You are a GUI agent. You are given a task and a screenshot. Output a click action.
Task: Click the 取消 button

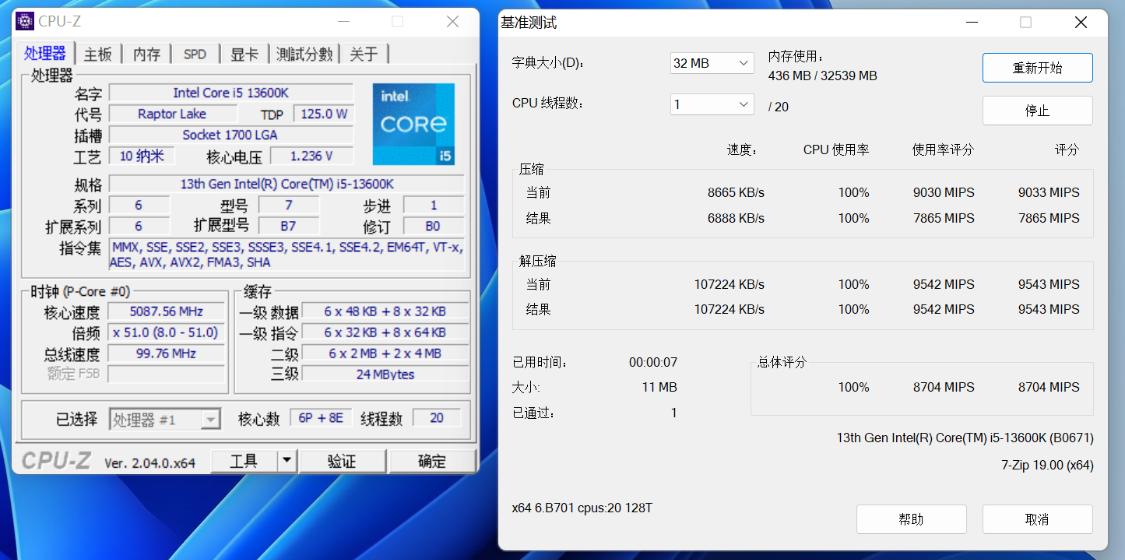click(x=1037, y=519)
